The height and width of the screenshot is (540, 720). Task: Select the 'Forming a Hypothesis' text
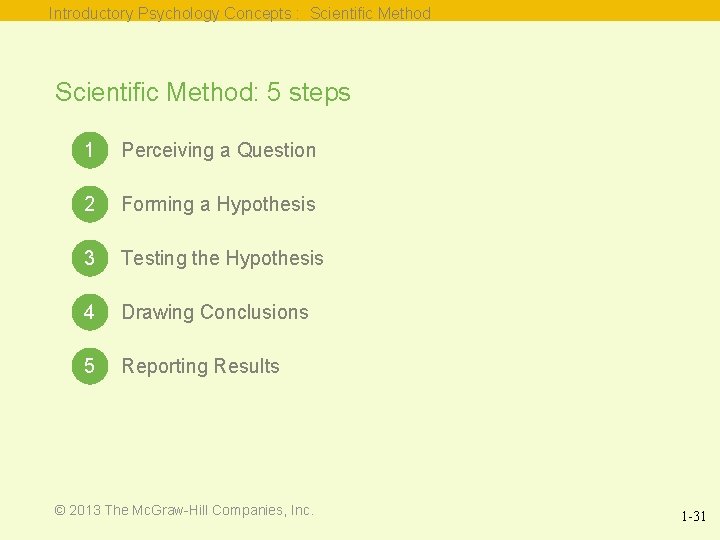[219, 205]
